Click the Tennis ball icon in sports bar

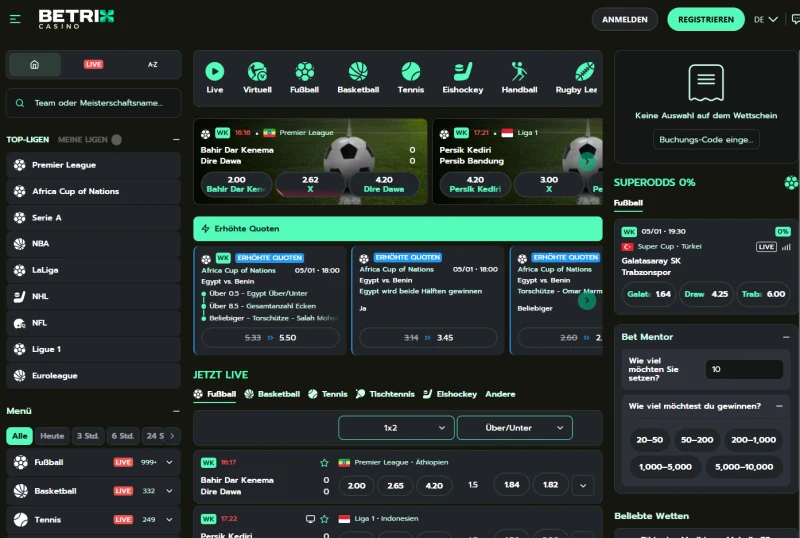coord(410,72)
